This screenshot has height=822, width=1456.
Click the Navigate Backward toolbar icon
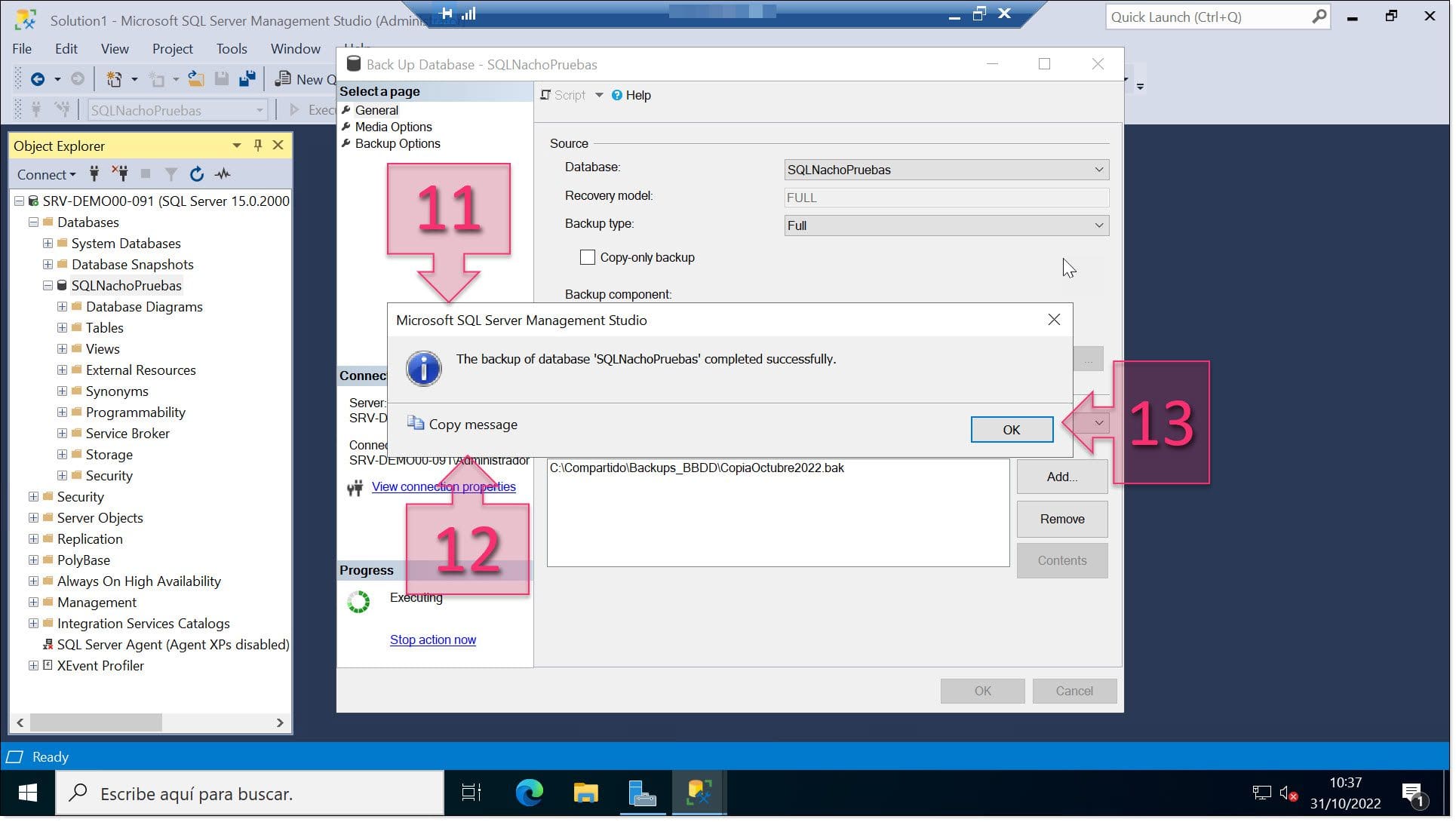tap(38, 80)
